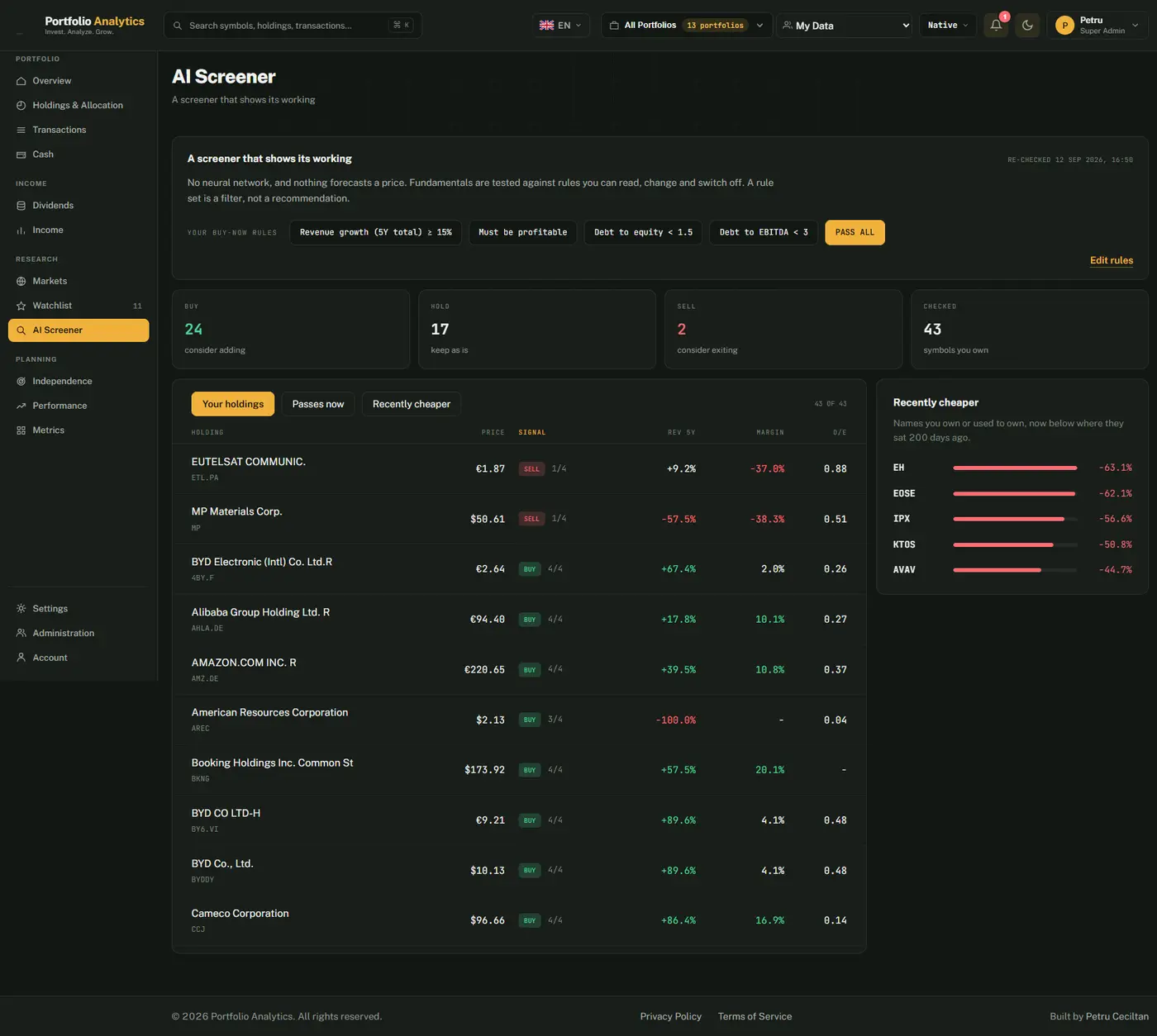Expand the All Portfolios selector
This screenshot has width=1157, height=1036.
[687, 26]
